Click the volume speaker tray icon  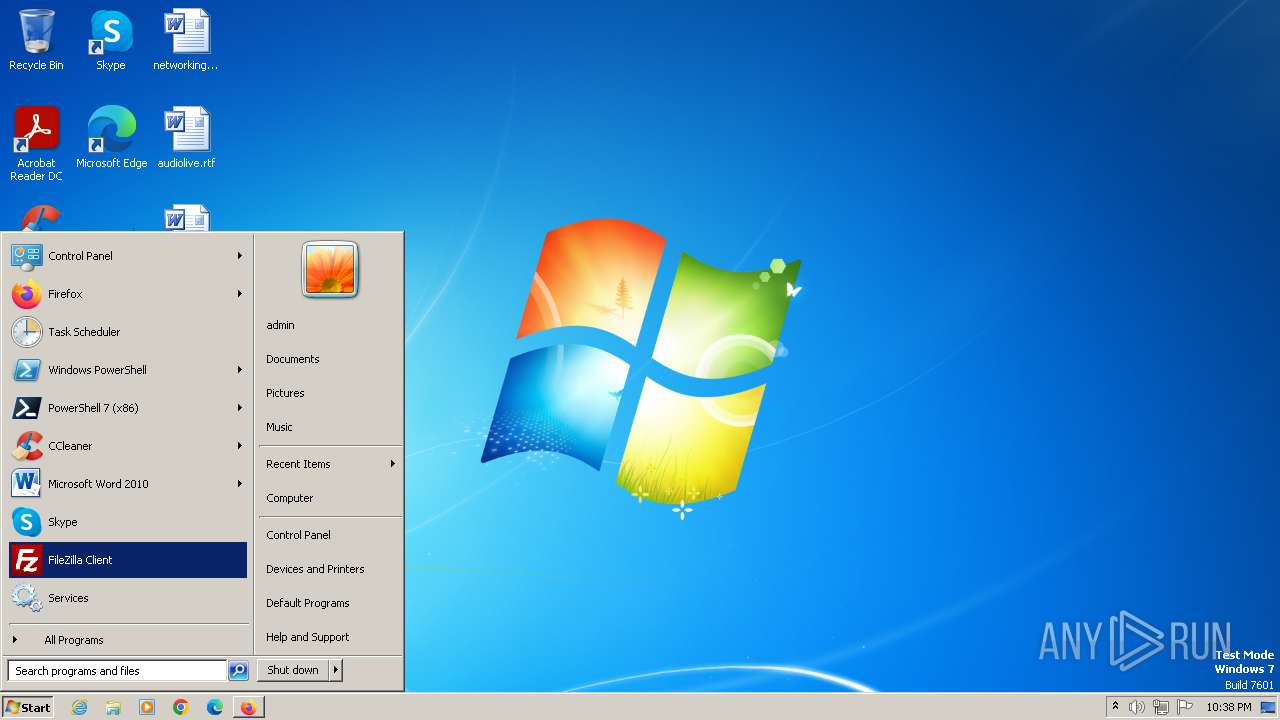pos(1137,707)
